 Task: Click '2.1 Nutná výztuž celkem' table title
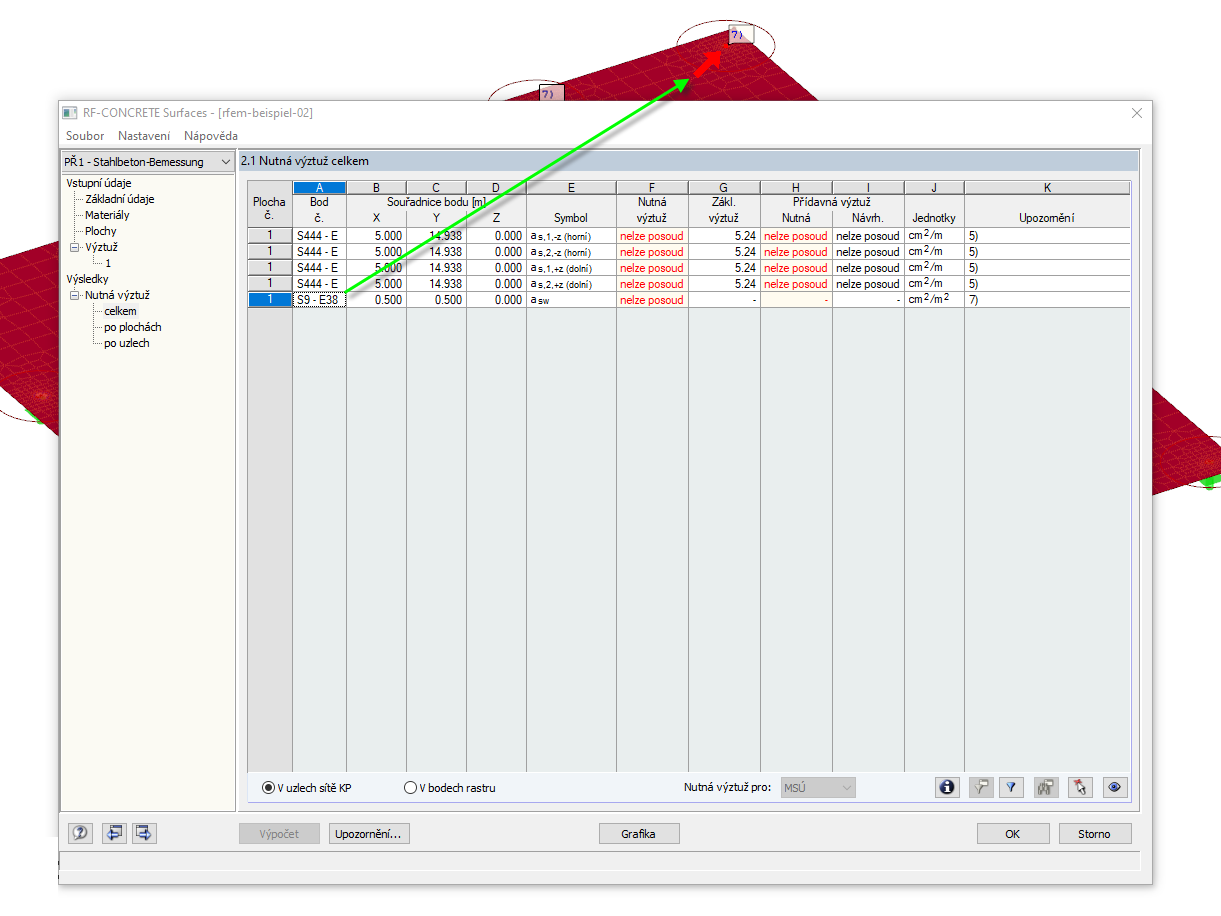(x=305, y=161)
